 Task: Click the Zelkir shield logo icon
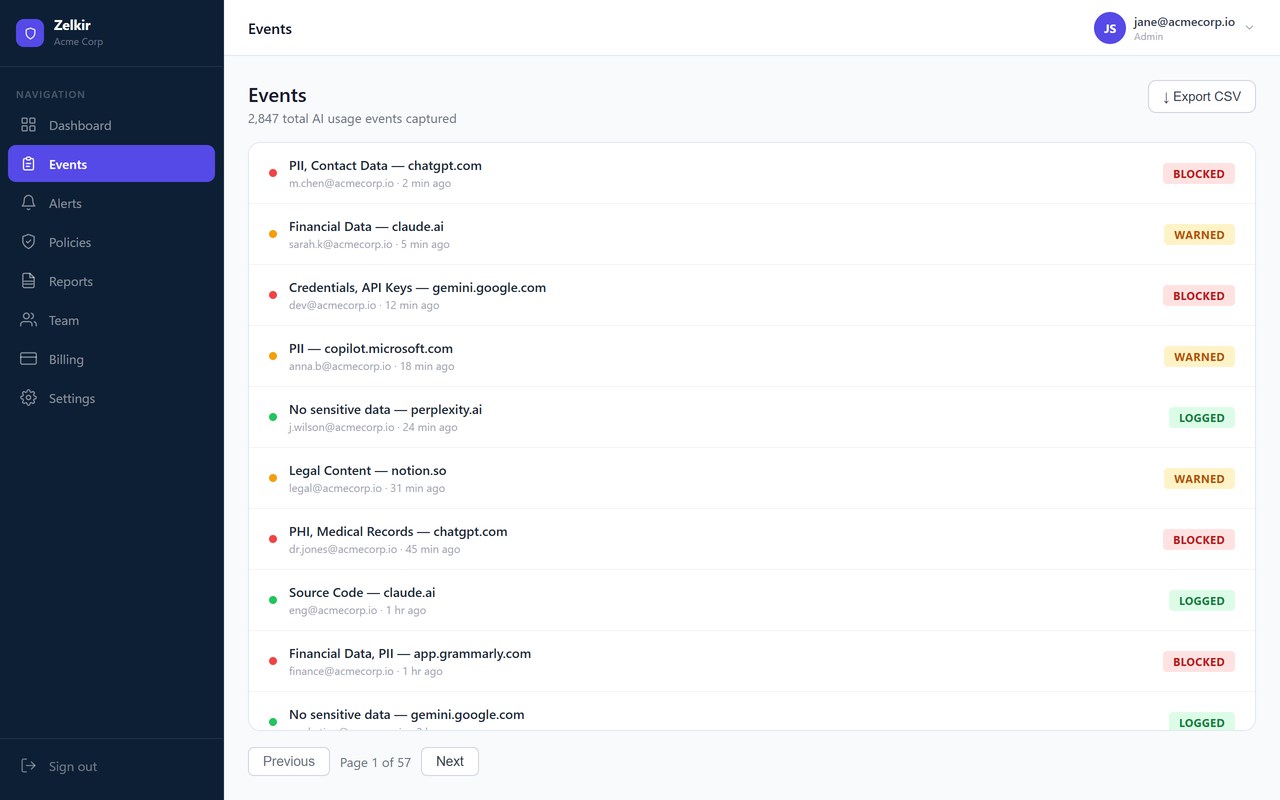point(30,33)
